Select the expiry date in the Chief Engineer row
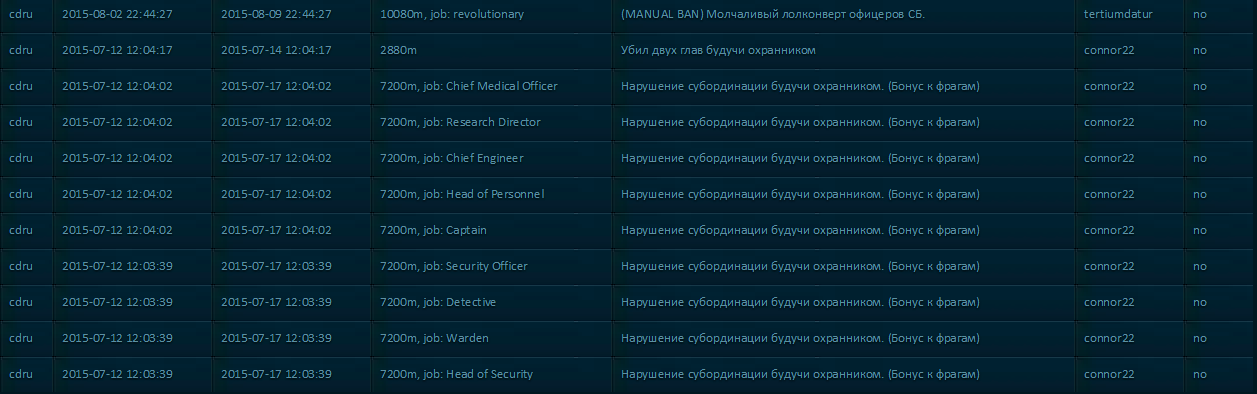 tap(276, 158)
